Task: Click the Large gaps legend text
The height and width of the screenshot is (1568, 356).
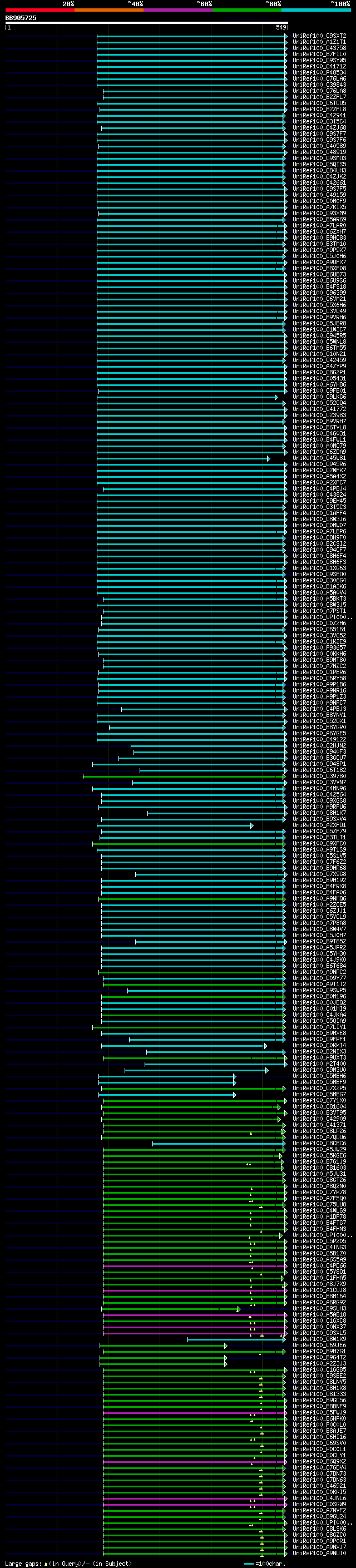Action: tap(68, 1563)
